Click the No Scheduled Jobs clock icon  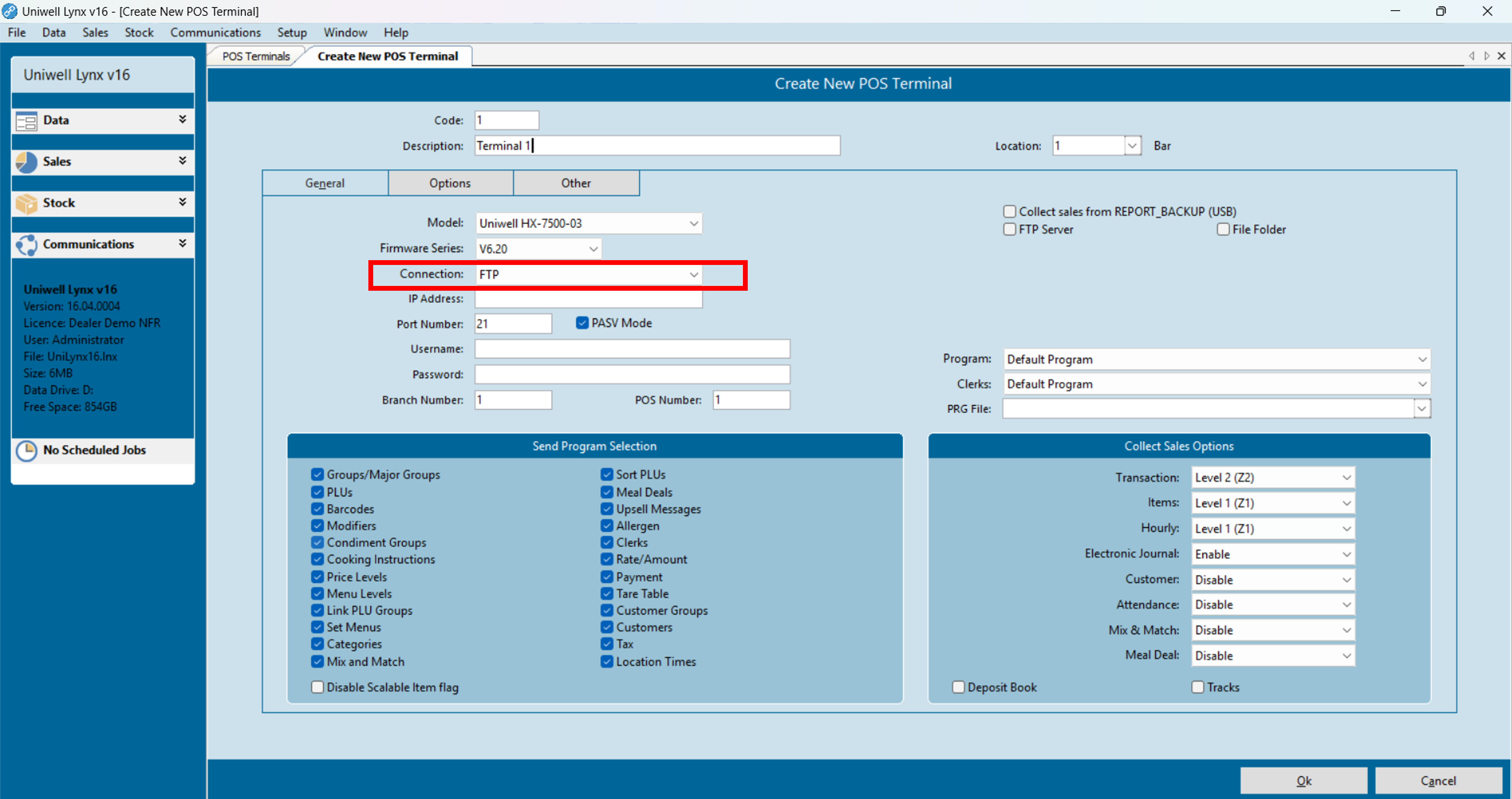[26, 451]
